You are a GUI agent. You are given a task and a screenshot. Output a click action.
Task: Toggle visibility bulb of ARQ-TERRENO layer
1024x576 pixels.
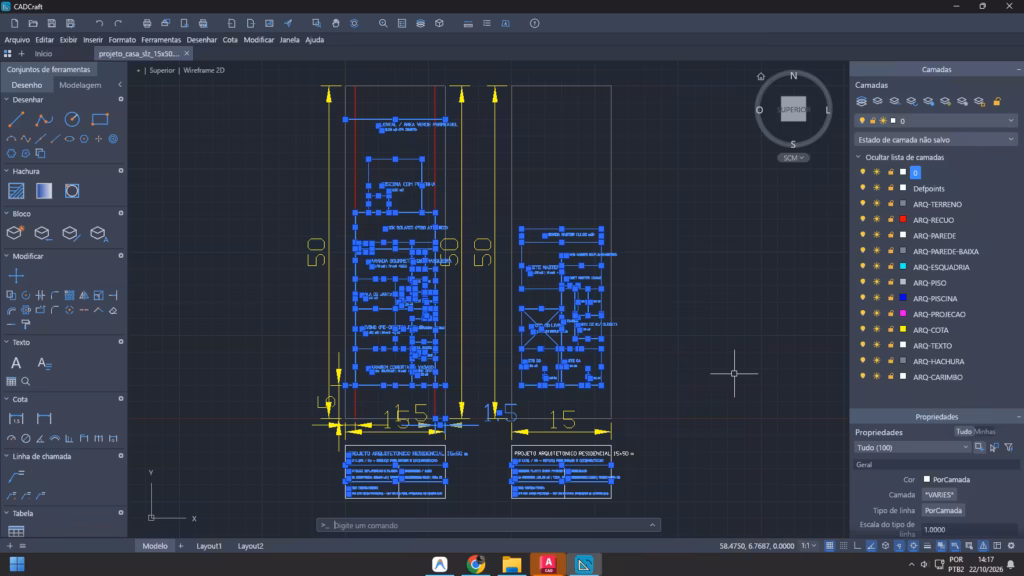(863, 204)
